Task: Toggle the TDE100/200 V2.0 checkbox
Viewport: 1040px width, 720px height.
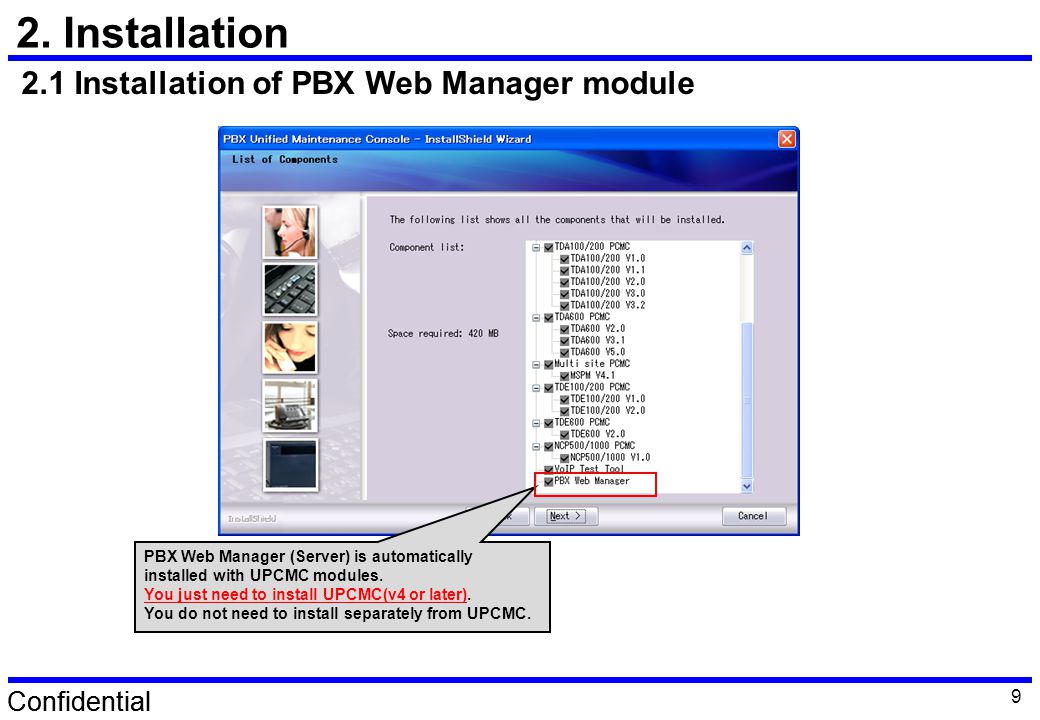Action: pos(564,411)
